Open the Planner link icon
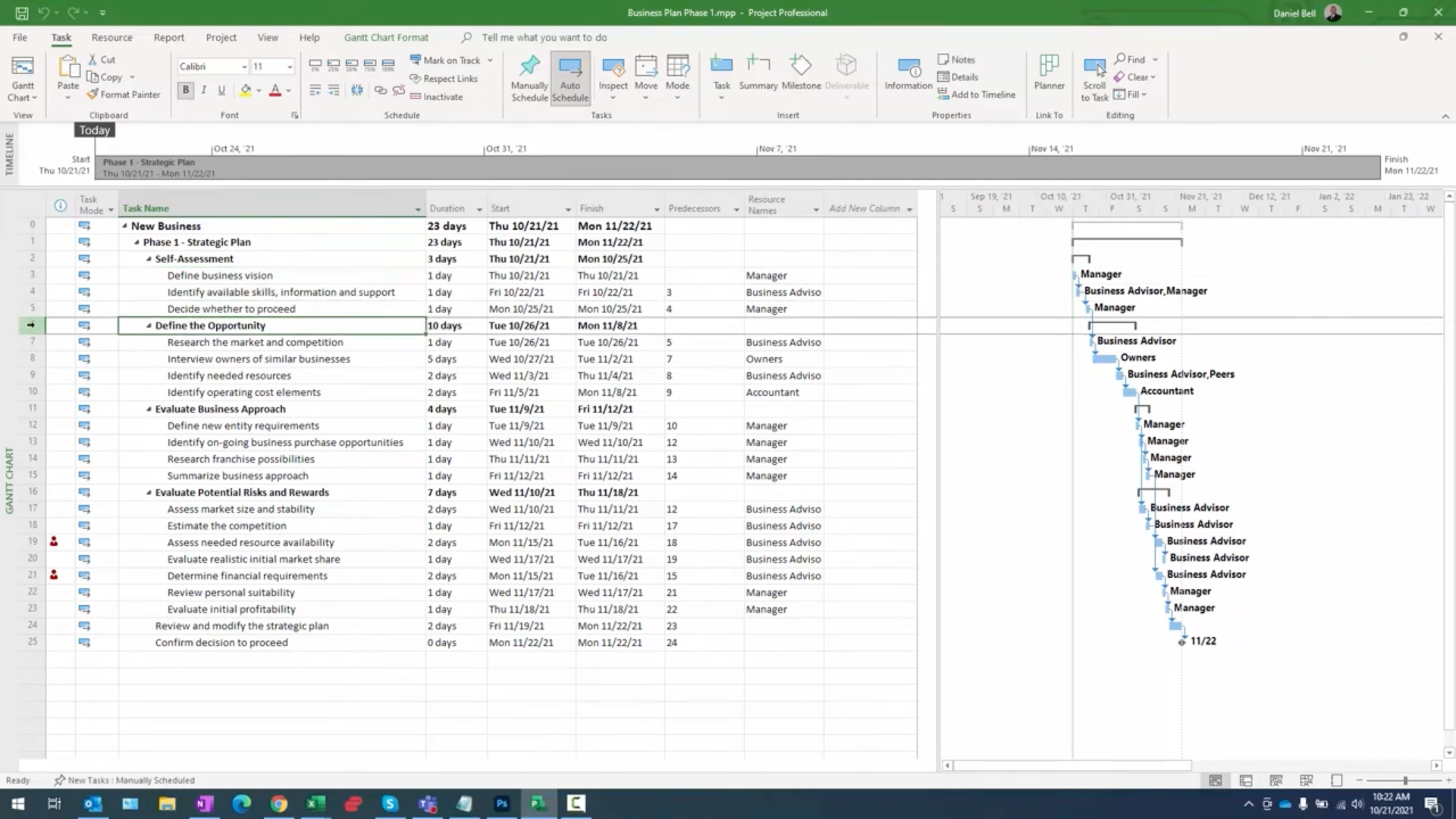The height and width of the screenshot is (819, 1456). pos(1049,67)
